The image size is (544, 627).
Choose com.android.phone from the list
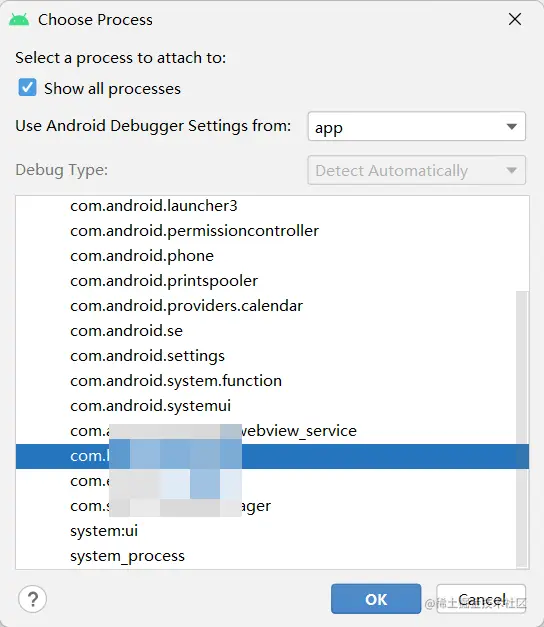click(272, 256)
